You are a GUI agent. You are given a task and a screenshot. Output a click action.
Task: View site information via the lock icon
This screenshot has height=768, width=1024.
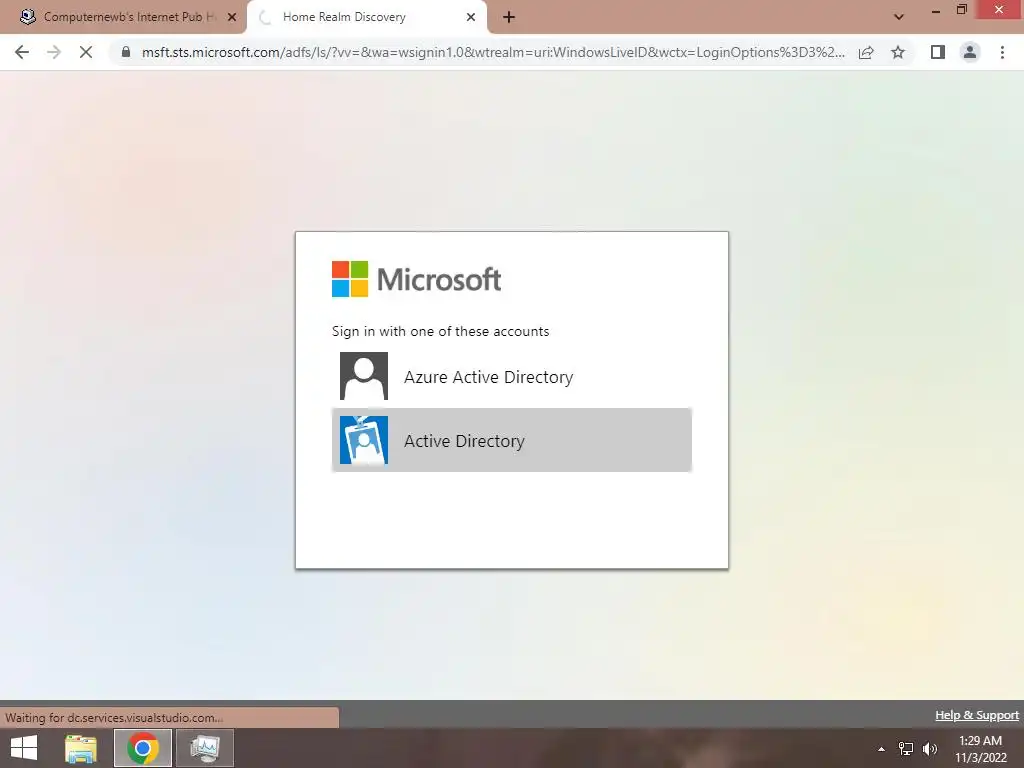pyautogui.click(x=126, y=52)
